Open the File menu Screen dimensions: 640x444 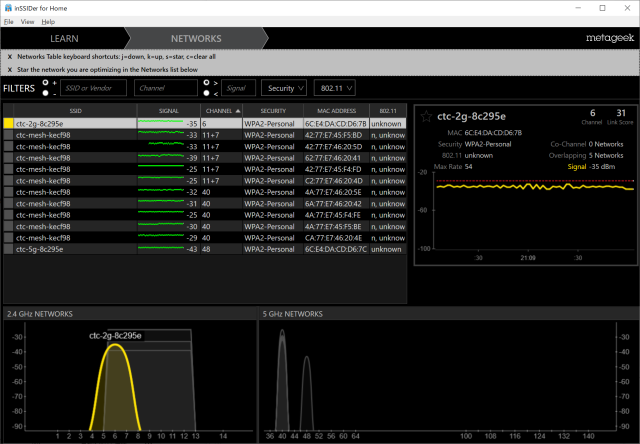click(x=9, y=22)
